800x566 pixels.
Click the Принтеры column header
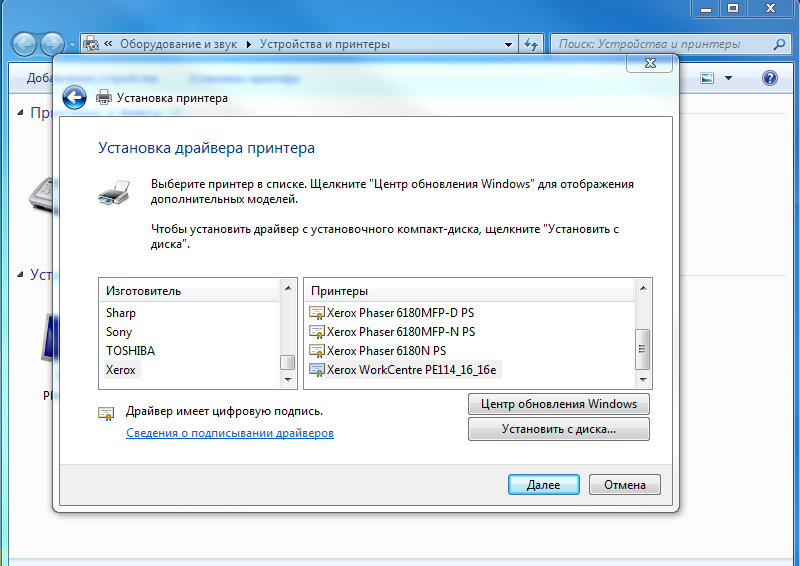pos(469,291)
